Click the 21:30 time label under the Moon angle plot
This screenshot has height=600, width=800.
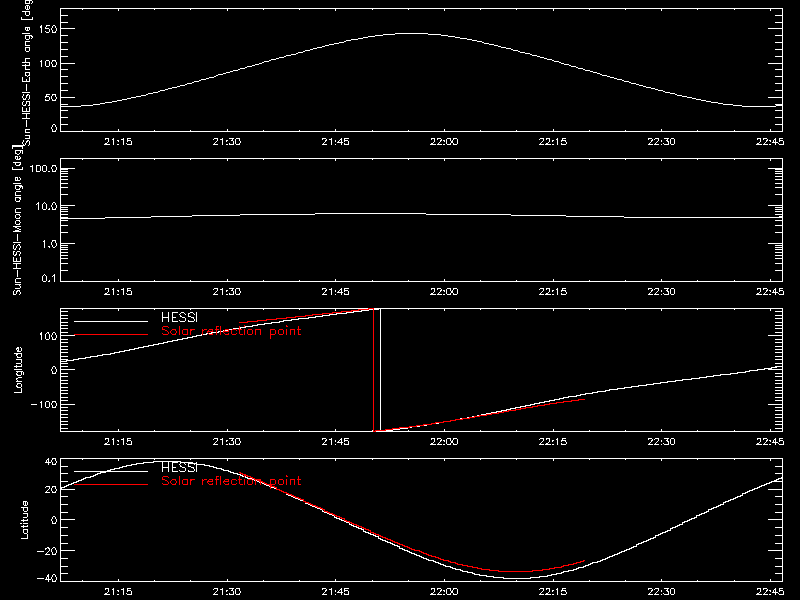point(227,292)
